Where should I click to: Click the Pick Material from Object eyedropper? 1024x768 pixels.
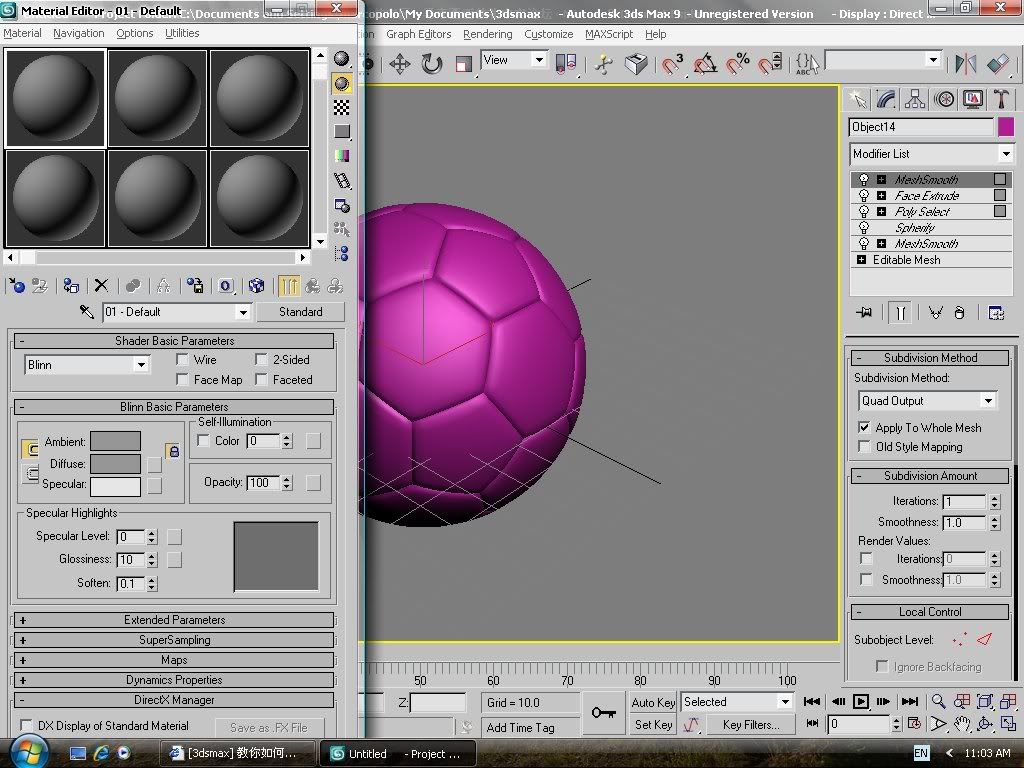(x=88, y=312)
